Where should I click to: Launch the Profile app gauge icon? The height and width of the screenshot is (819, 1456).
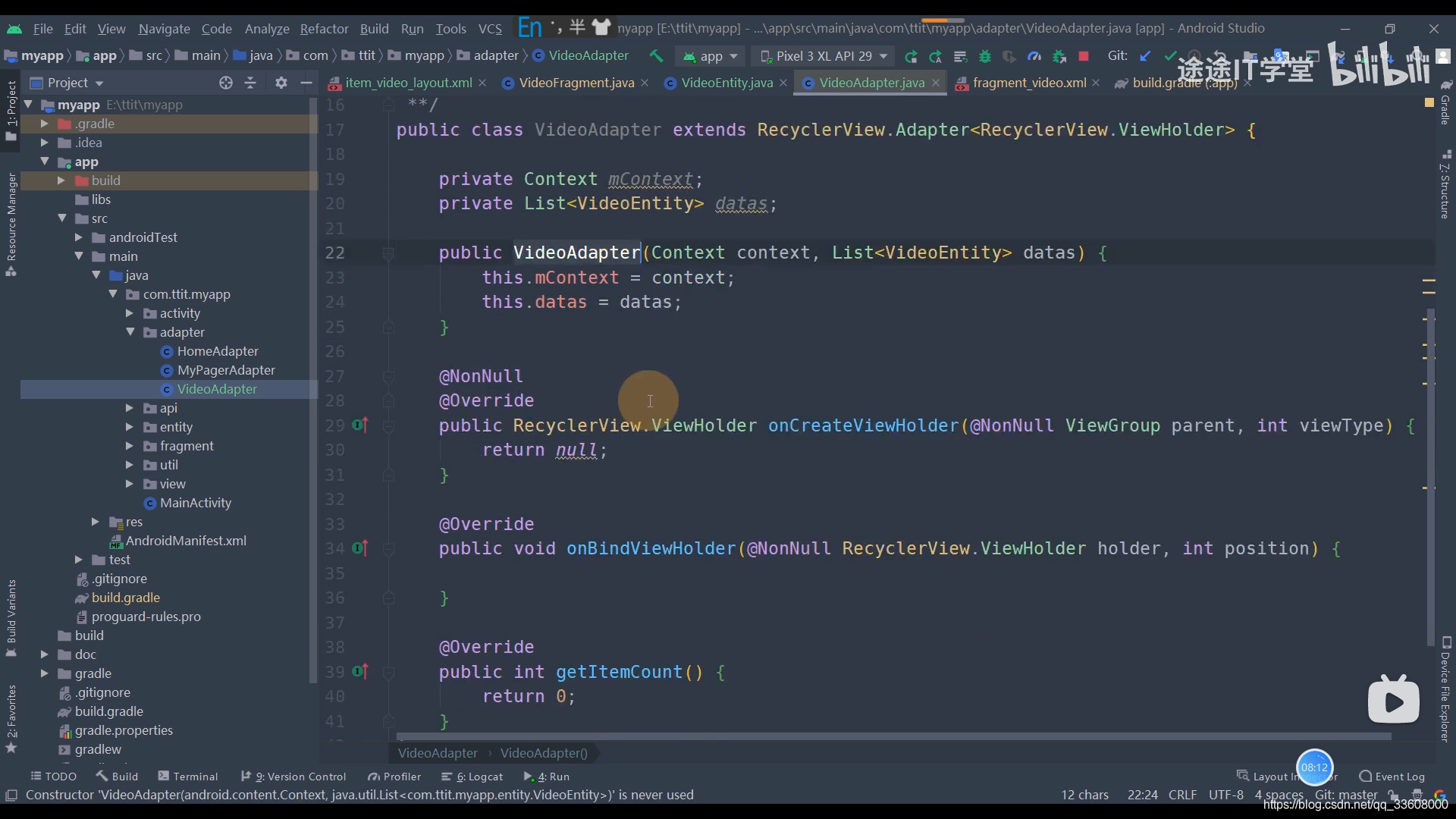tap(1034, 56)
